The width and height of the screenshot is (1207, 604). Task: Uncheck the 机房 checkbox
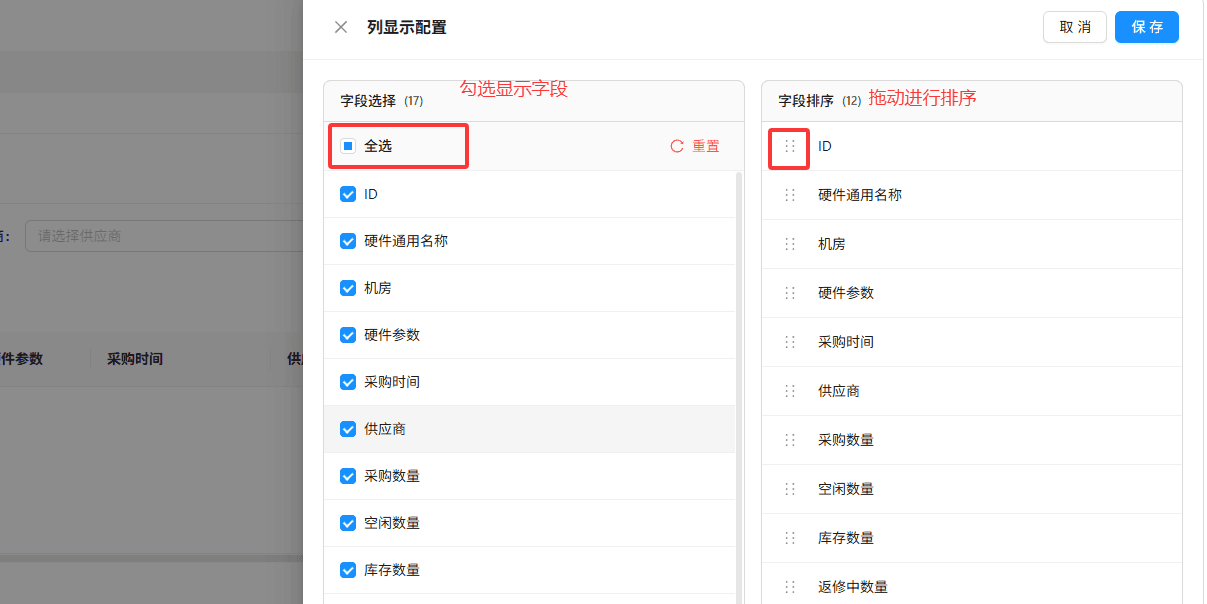[x=348, y=288]
